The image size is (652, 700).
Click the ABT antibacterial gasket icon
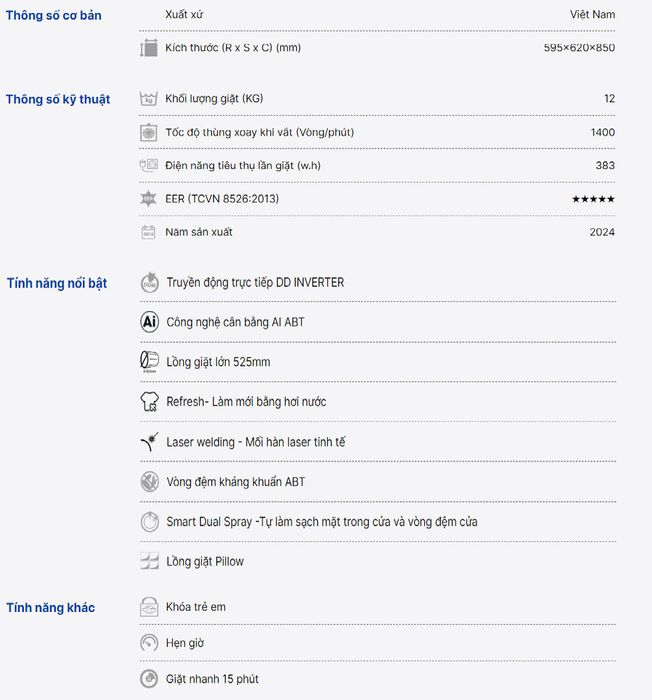(x=150, y=482)
